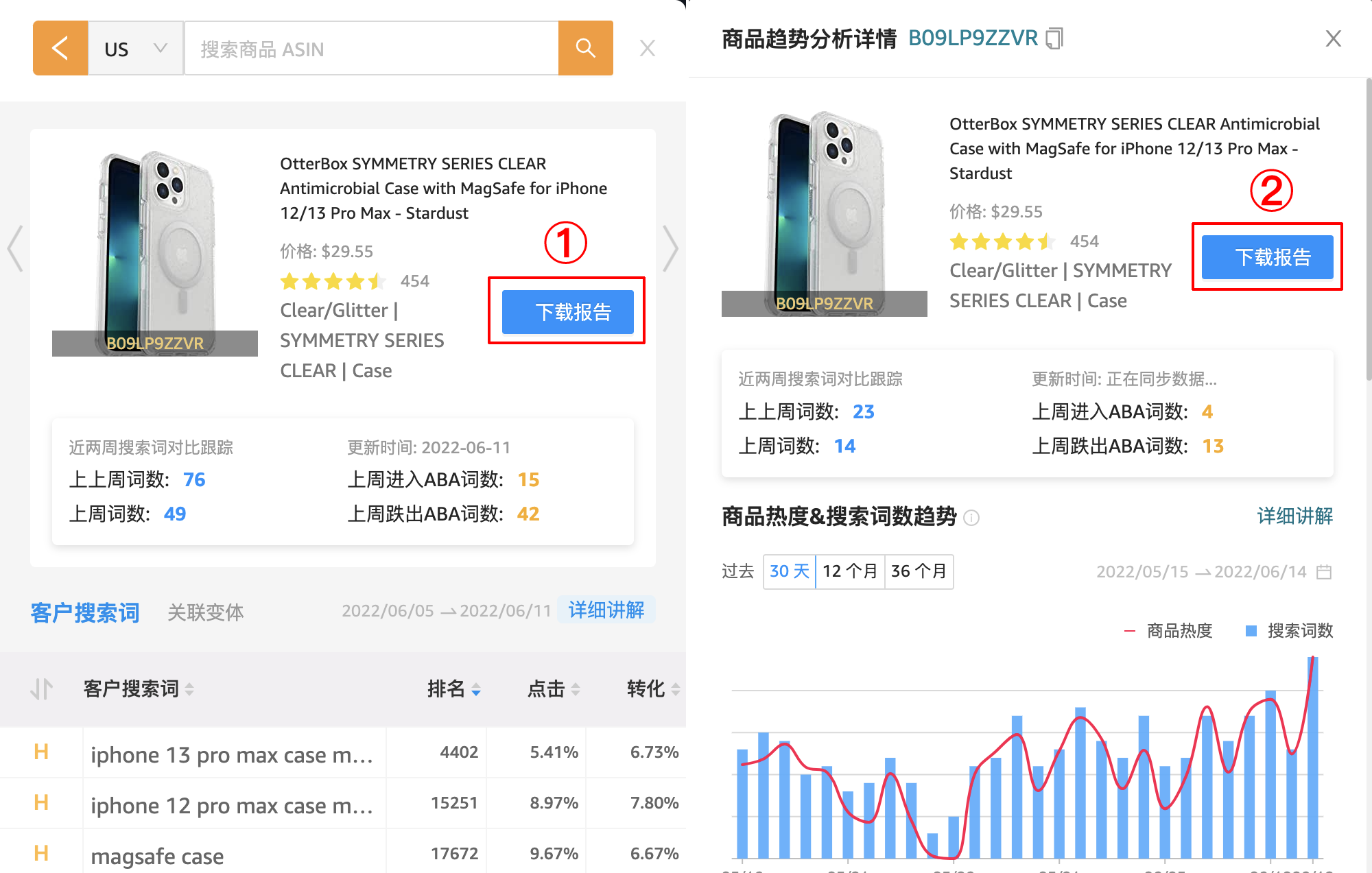
Task: Copy ASIN B09LP9ZZVR using the copy icon
Action: pos(1054,38)
